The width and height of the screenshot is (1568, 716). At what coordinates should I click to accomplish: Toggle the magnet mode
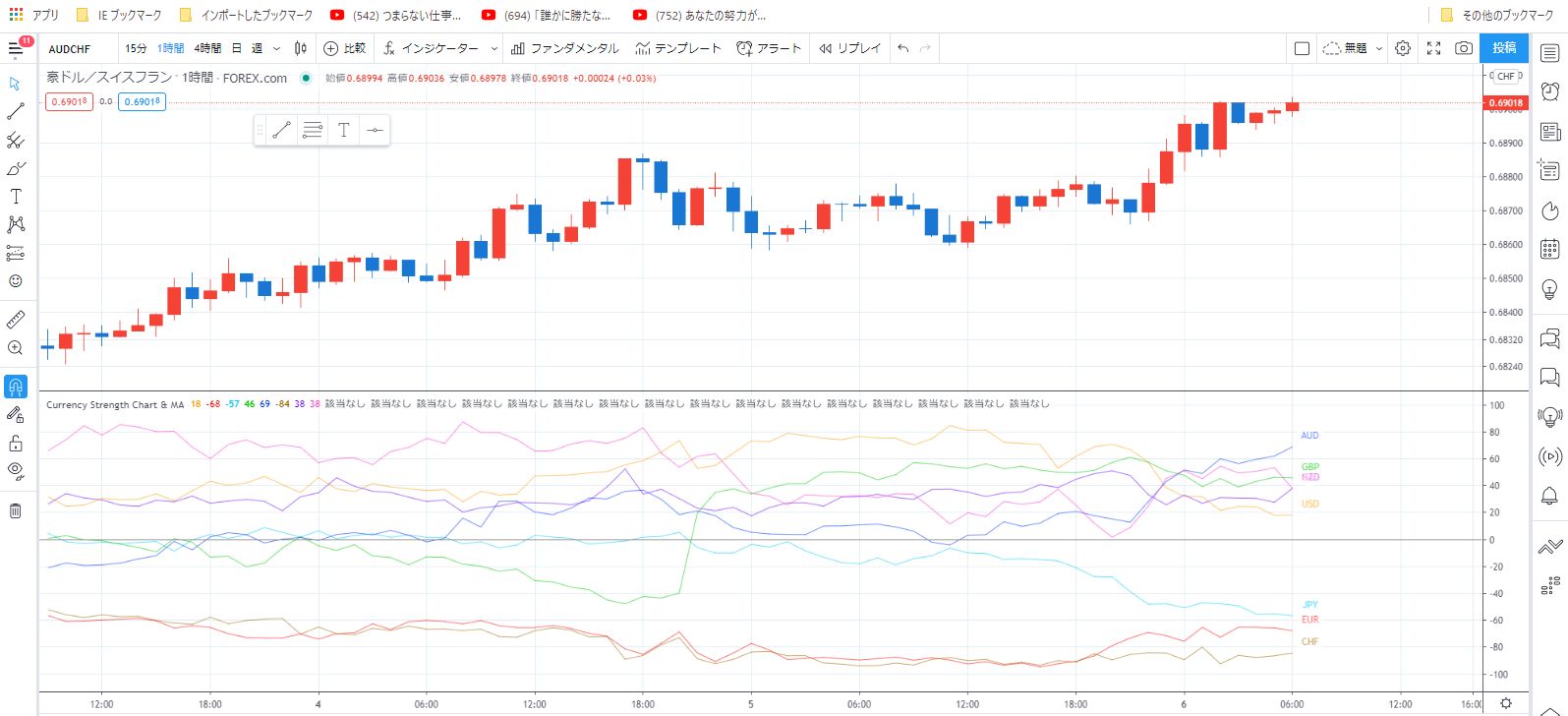(16, 386)
